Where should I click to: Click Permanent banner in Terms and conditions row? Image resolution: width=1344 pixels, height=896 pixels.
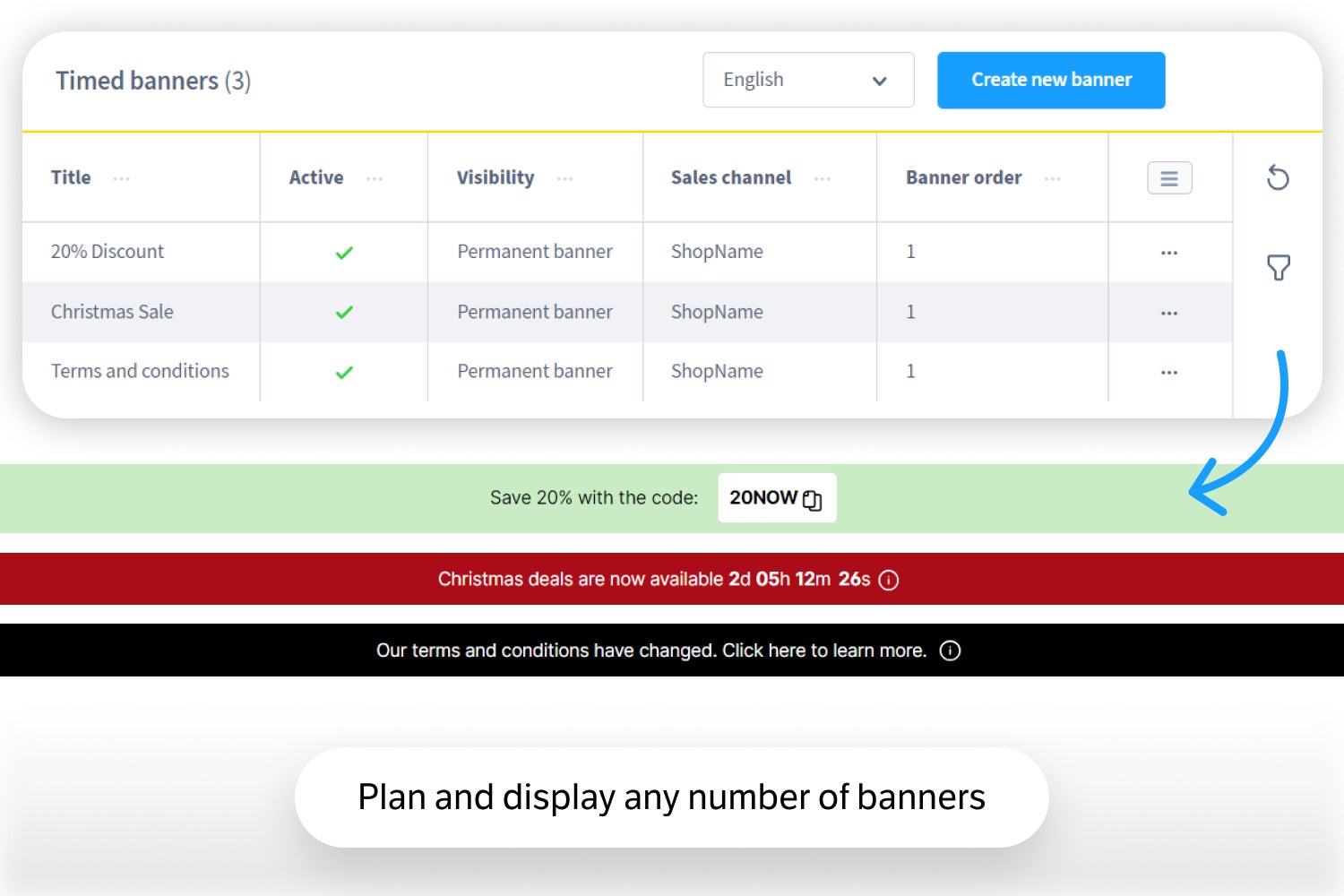click(x=535, y=371)
